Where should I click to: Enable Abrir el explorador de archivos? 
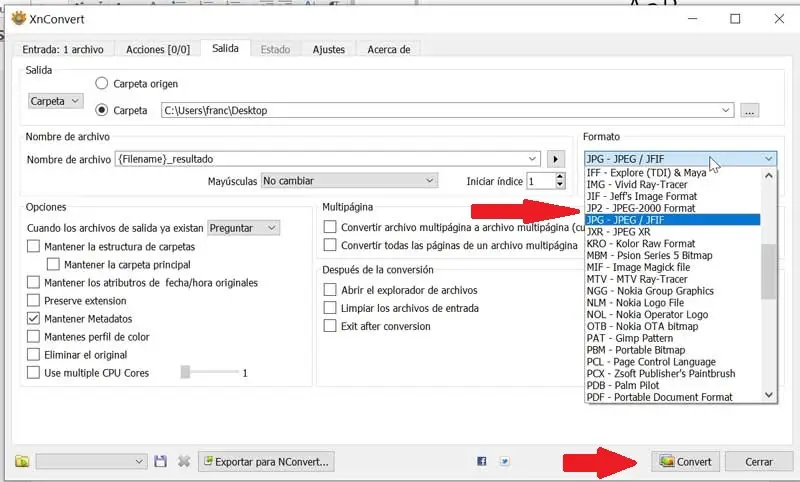[330, 290]
